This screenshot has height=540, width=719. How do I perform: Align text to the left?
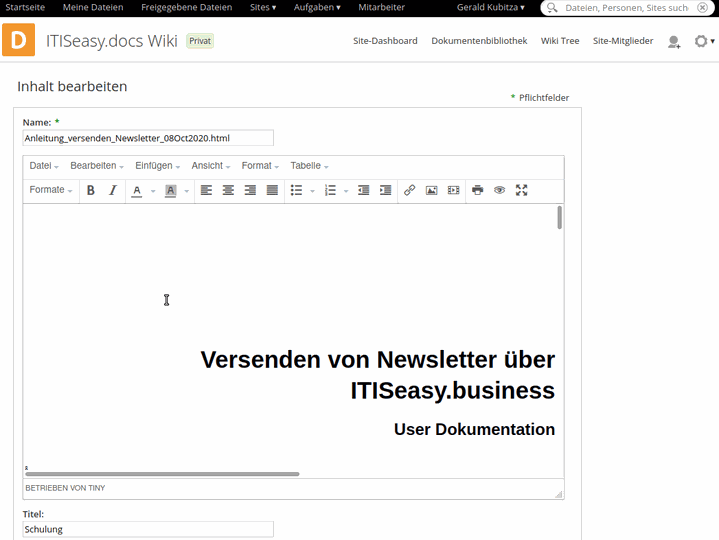206,190
